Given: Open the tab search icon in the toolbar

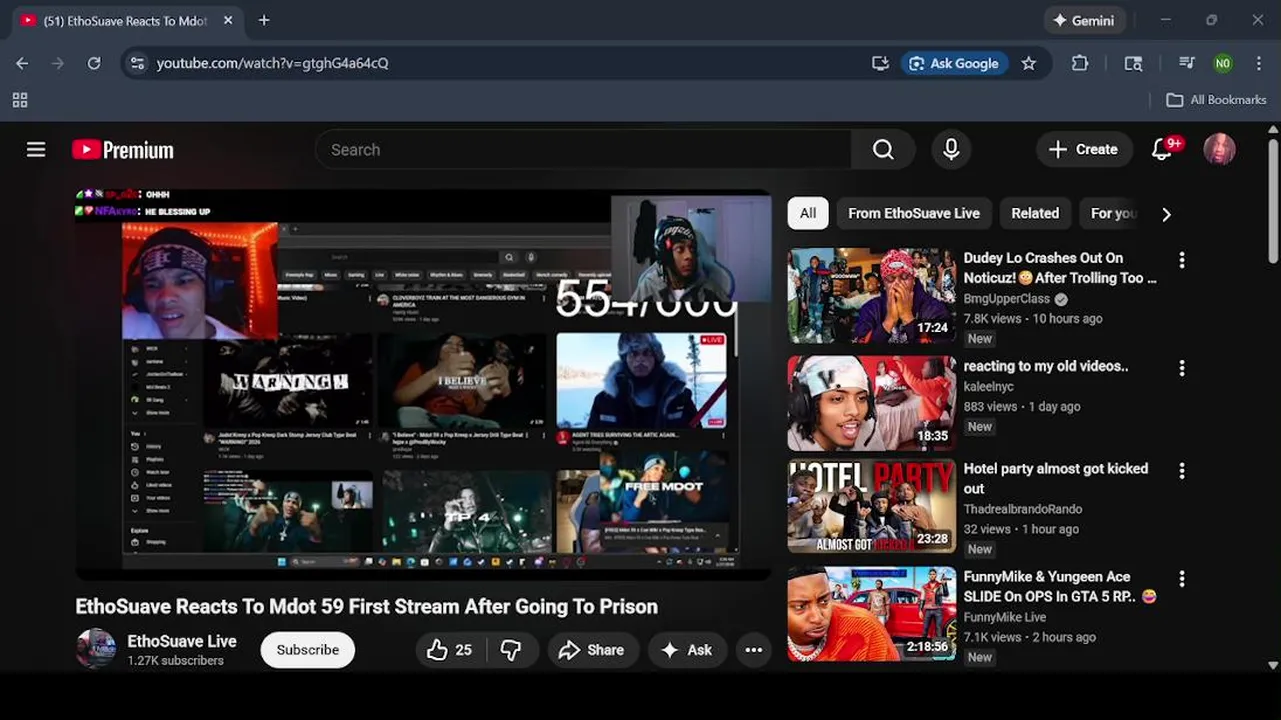Looking at the screenshot, I should coord(1133,63).
